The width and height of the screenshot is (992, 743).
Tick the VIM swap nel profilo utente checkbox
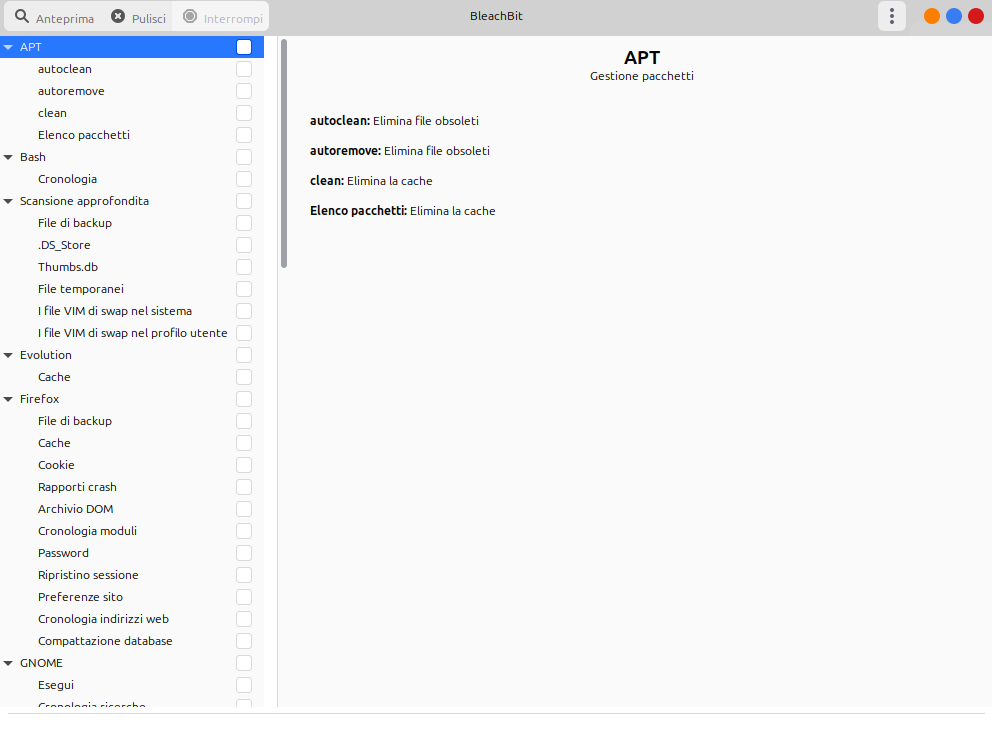(x=244, y=333)
